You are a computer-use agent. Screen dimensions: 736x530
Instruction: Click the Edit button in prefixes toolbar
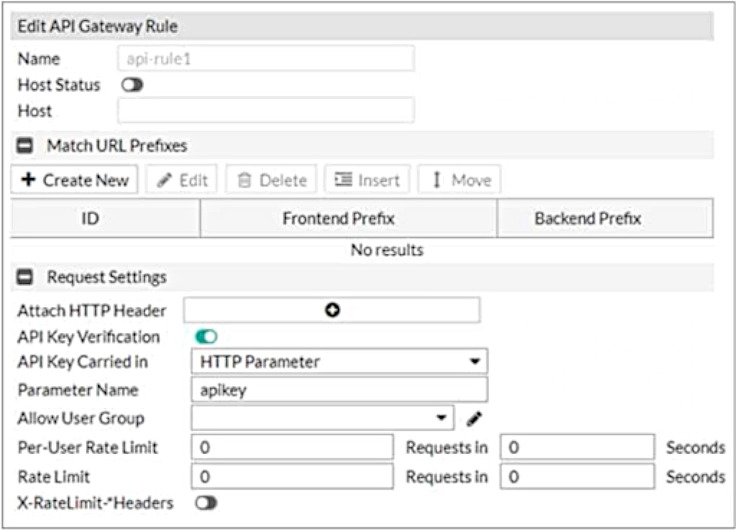tap(182, 180)
